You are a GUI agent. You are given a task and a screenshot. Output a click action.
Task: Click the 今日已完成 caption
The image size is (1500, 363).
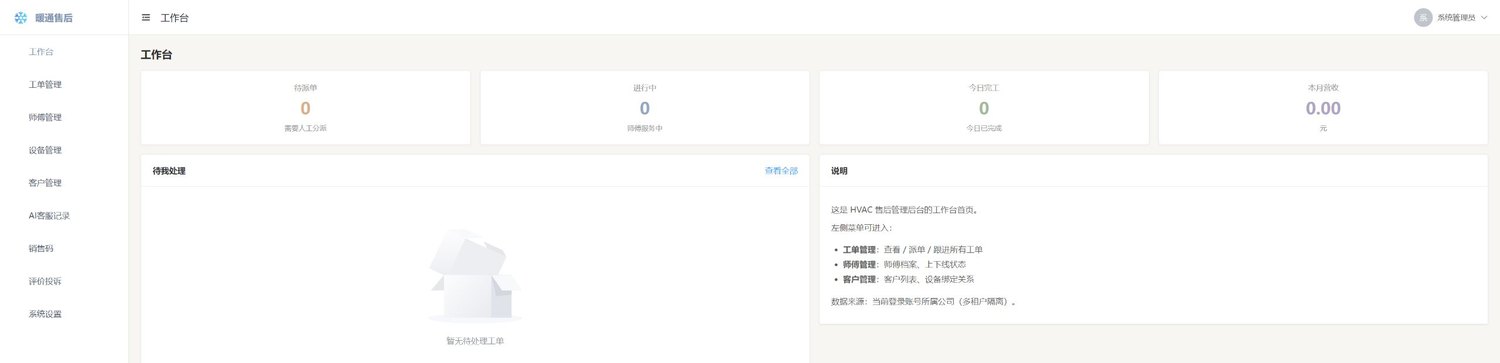[x=984, y=129]
